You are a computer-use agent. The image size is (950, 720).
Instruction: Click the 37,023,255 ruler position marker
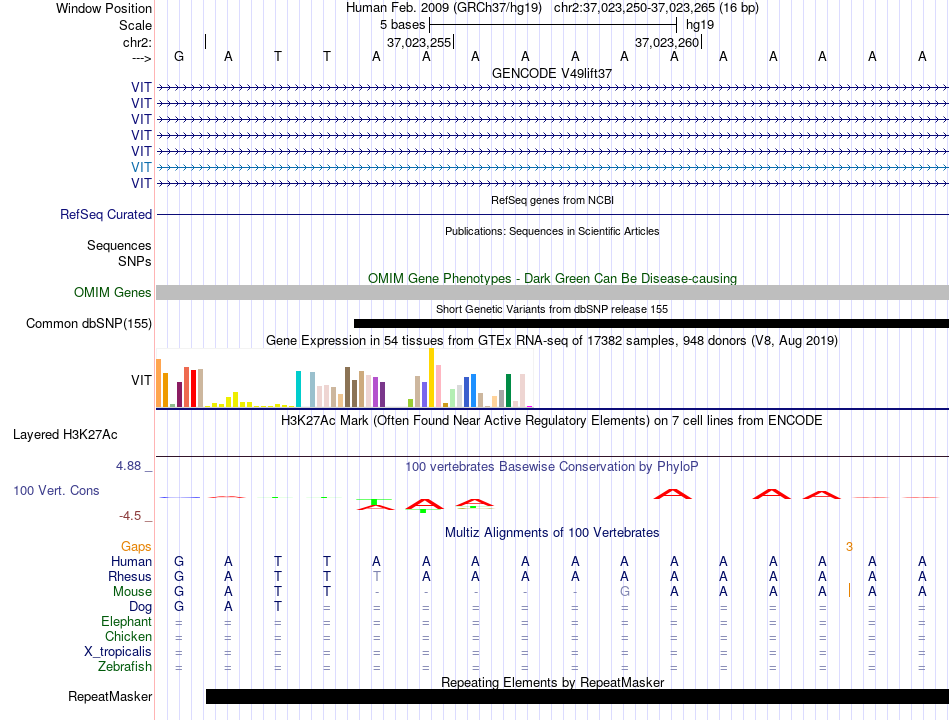coord(419,42)
